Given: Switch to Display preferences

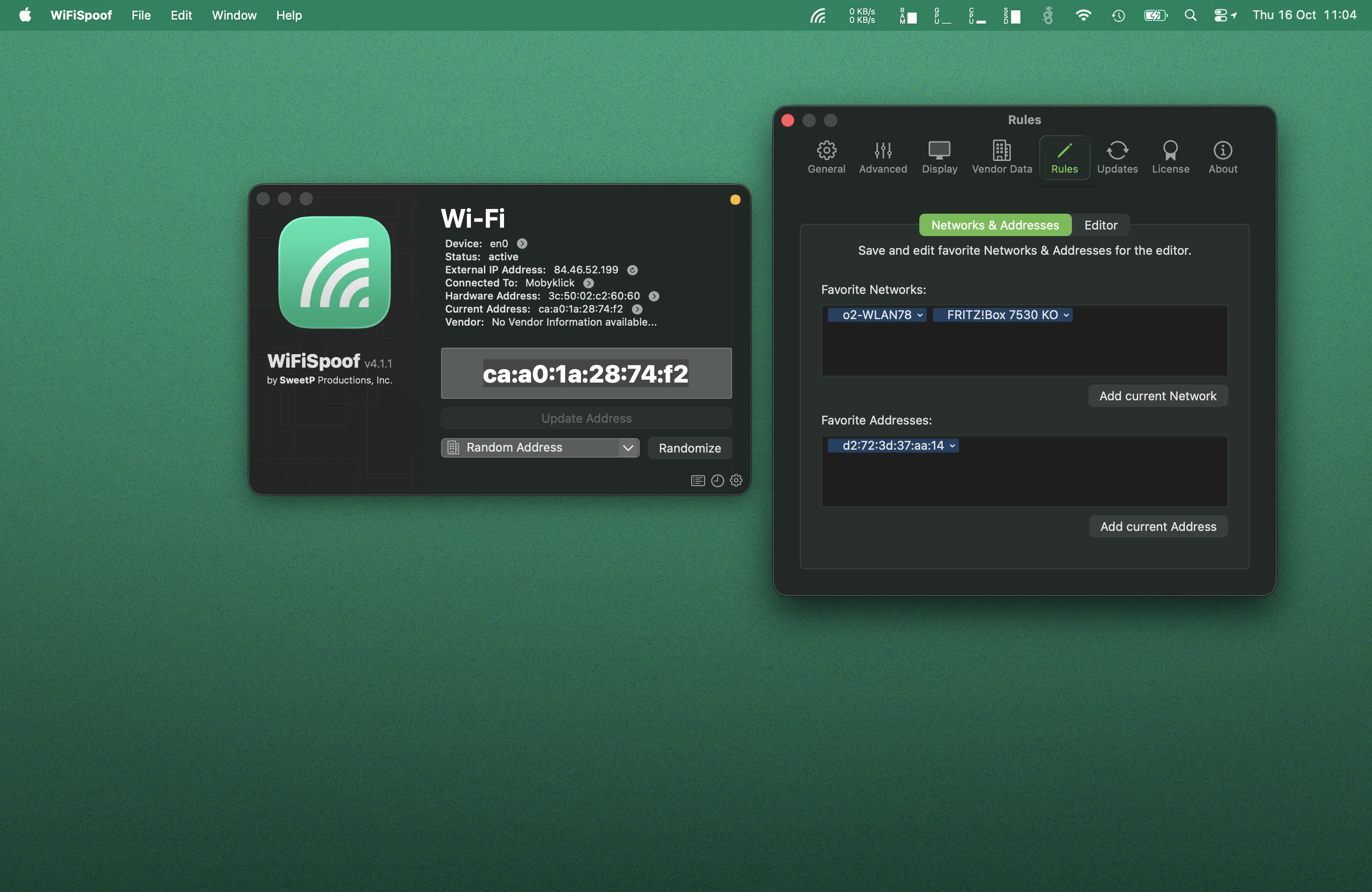Looking at the screenshot, I should click(x=939, y=157).
